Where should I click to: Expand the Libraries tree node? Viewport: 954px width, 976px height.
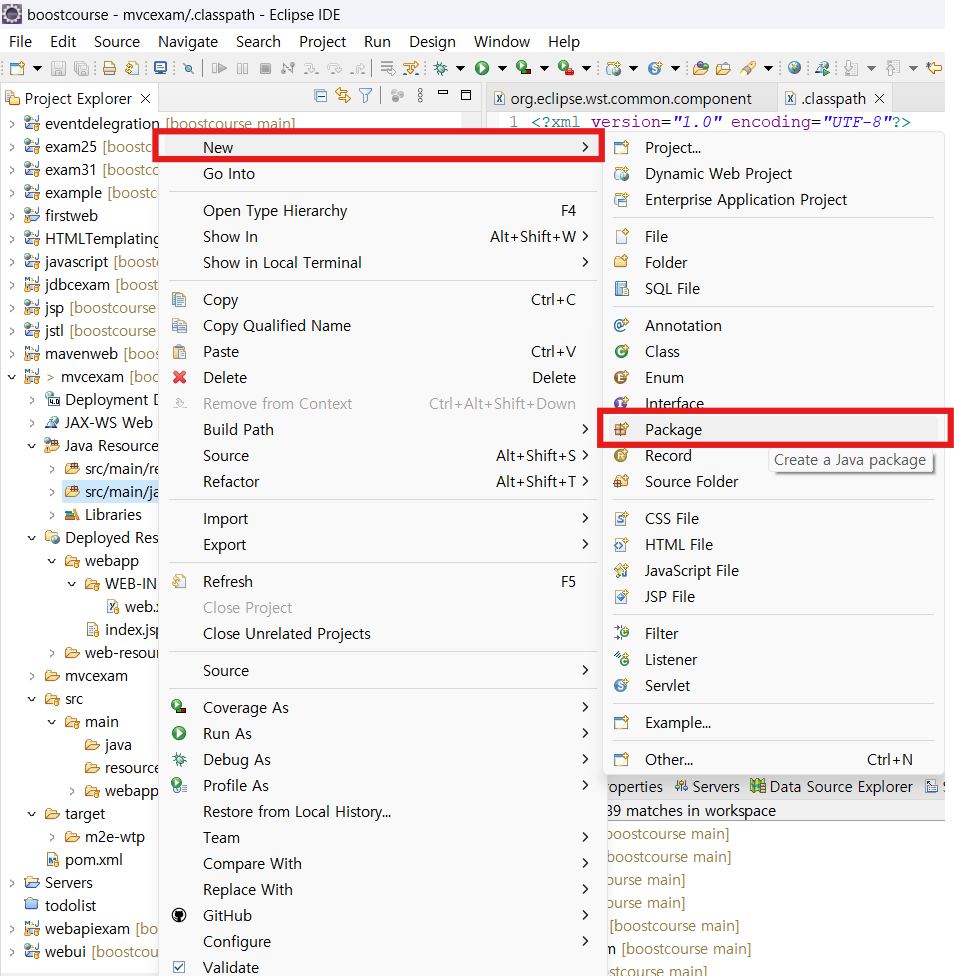tap(52, 515)
